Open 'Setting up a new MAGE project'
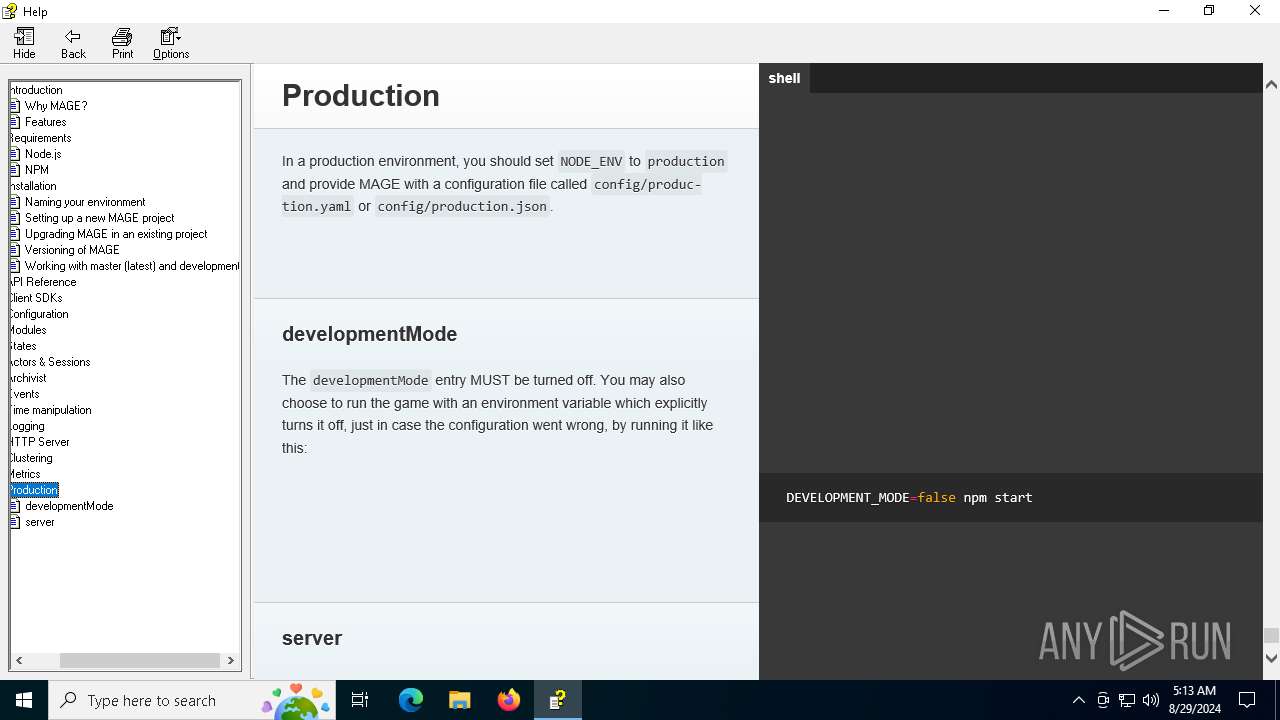1280x720 pixels. (99, 218)
